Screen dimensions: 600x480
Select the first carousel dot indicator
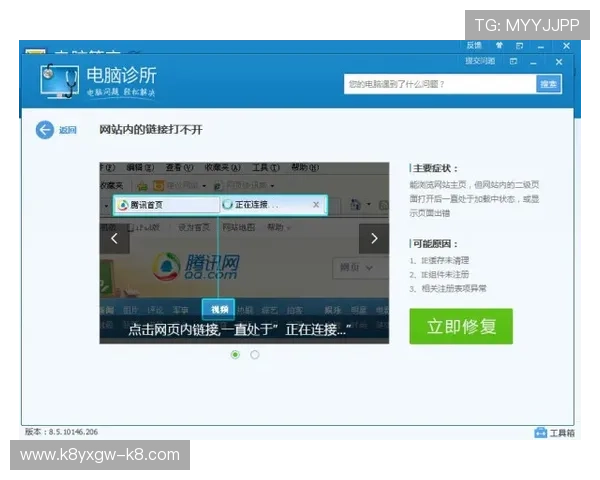tap(235, 355)
